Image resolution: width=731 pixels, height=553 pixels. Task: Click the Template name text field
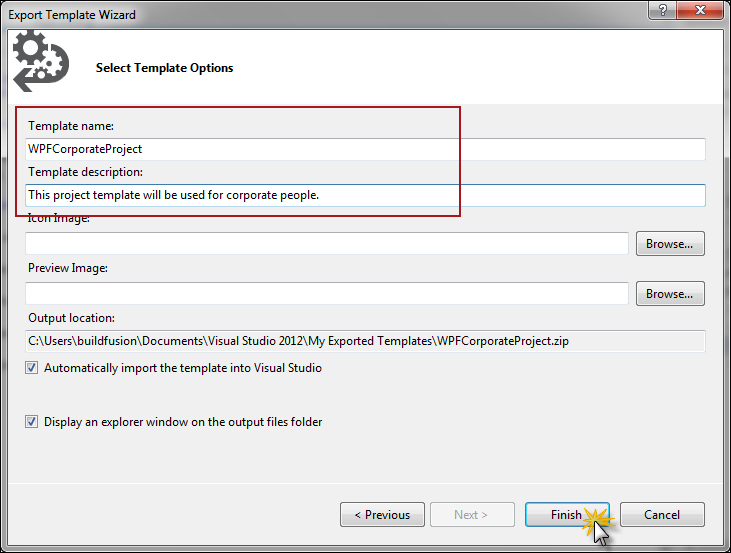coord(365,149)
